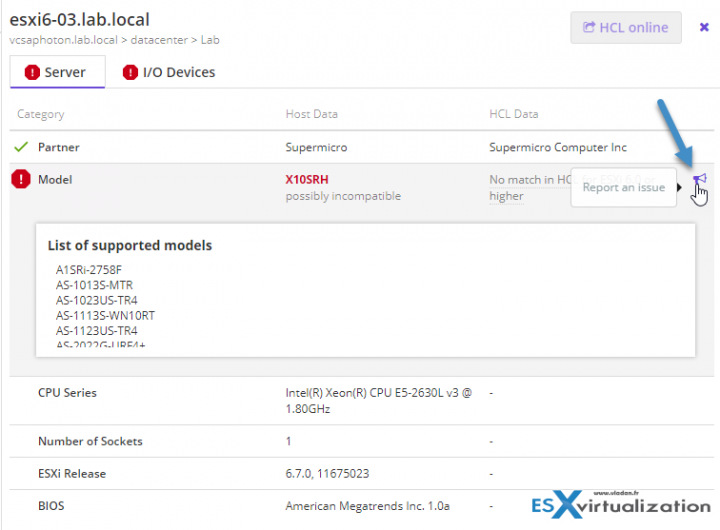Click the Model row label
This screenshot has width=720, height=530.
pos(55,180)
